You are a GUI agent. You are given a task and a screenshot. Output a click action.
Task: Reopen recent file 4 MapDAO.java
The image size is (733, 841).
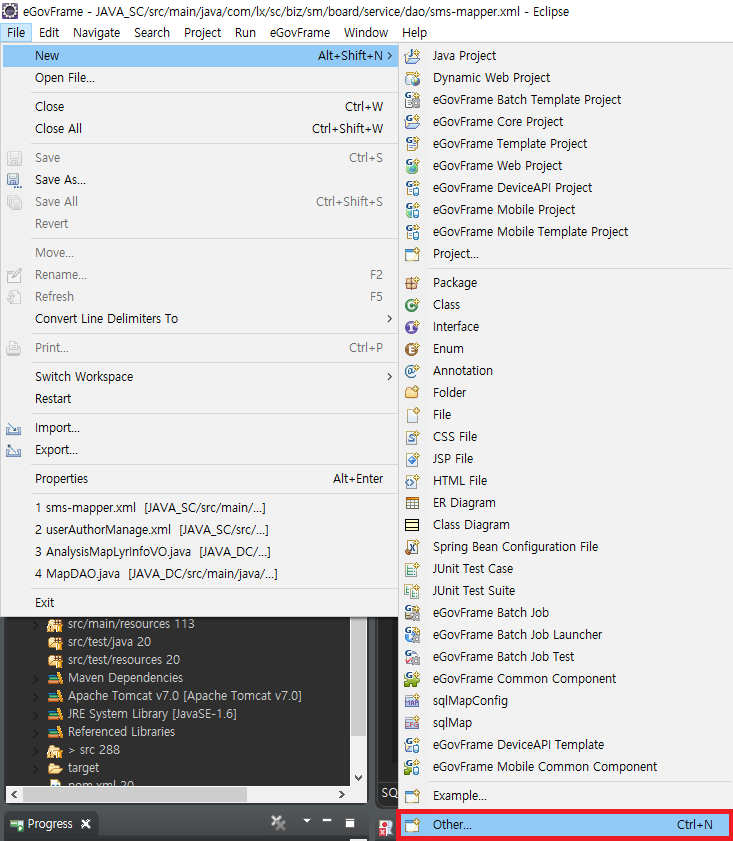click(x=199, y=574)
